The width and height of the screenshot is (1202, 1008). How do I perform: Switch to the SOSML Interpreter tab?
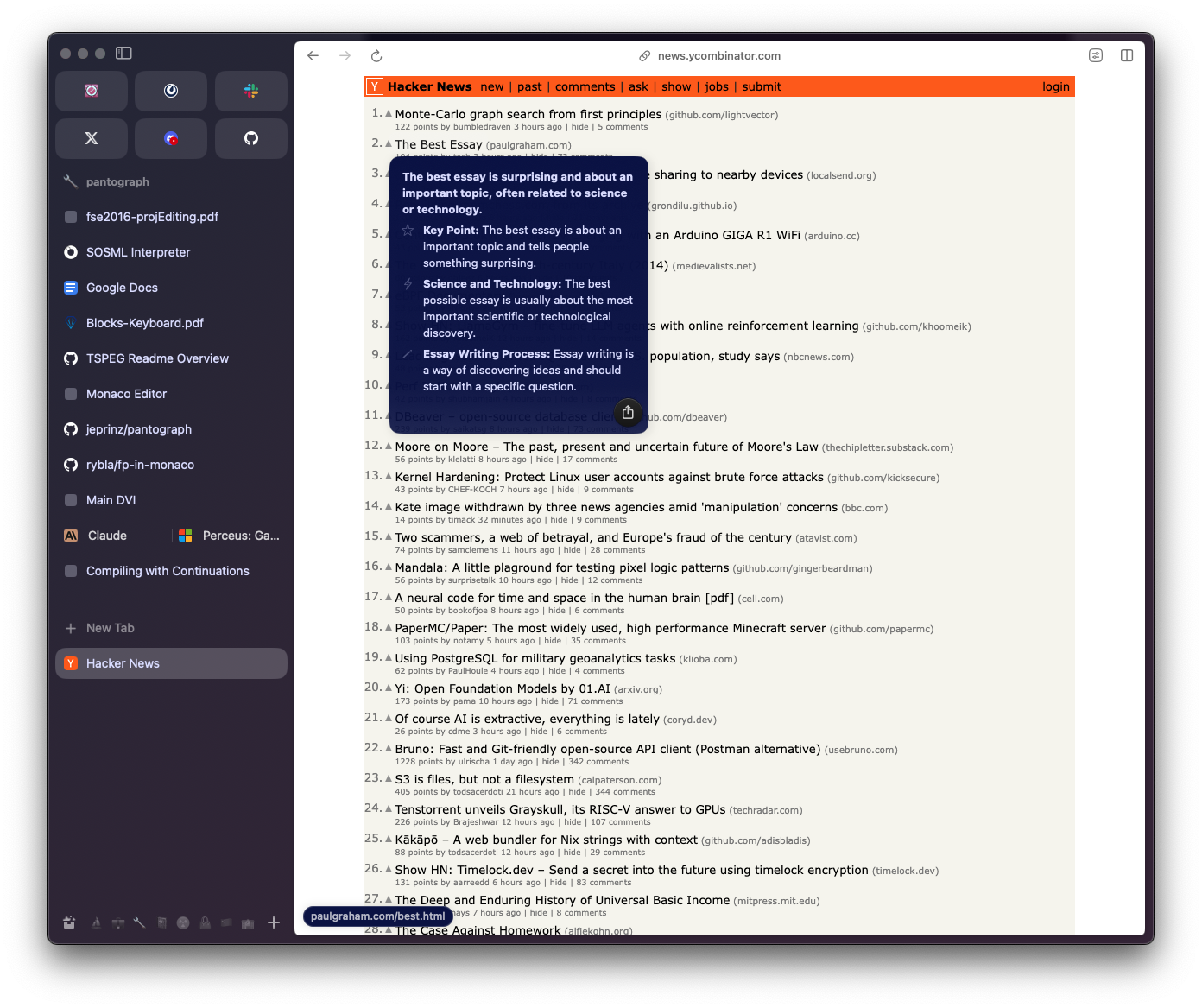171,252
